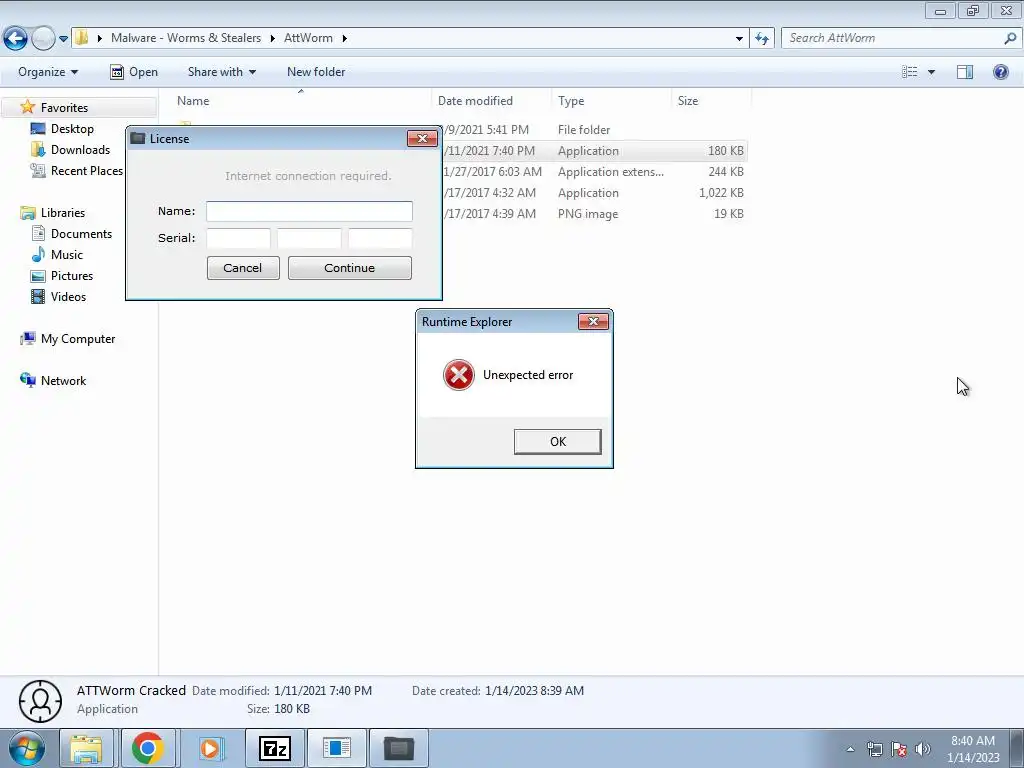Change view using the views icon
The width and height of the screenshot is (1024, 768).
click(x=910, y=72)
